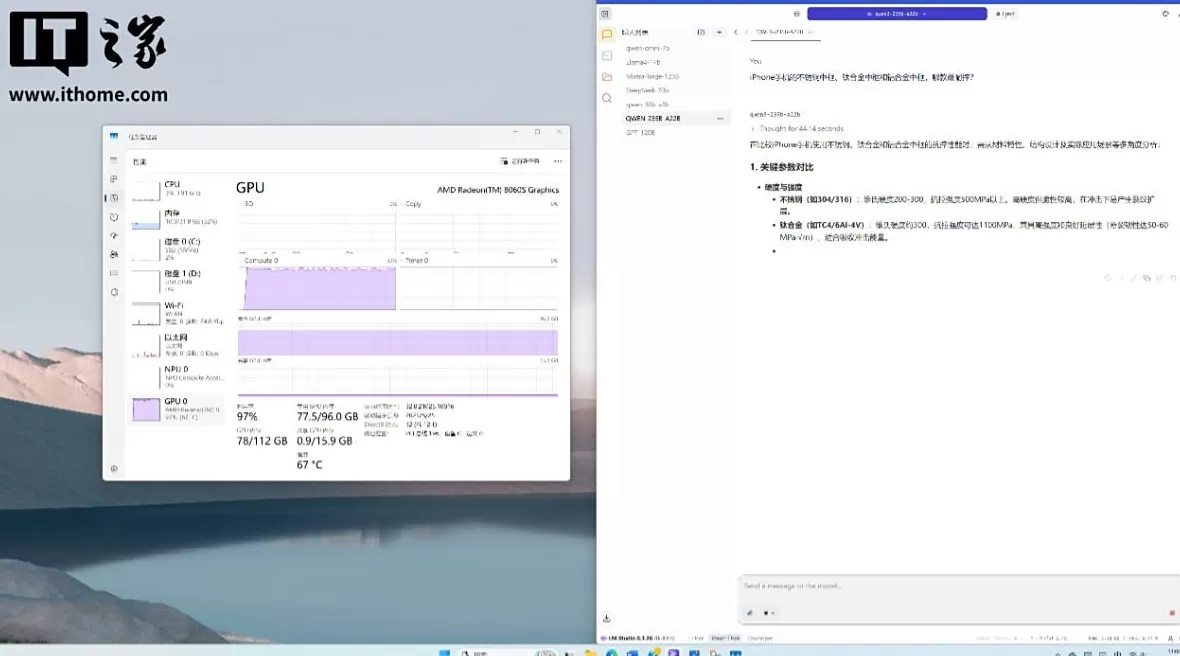Switch to Power User mode in status bar

point(725,638)
